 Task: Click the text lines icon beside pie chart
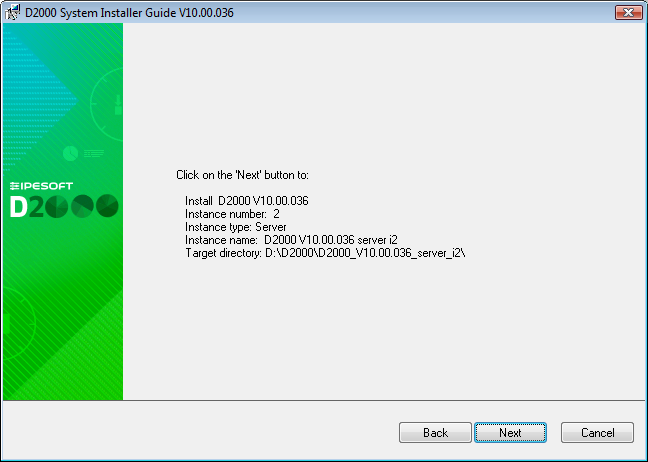pyautogui.click(x=94, y=154)
